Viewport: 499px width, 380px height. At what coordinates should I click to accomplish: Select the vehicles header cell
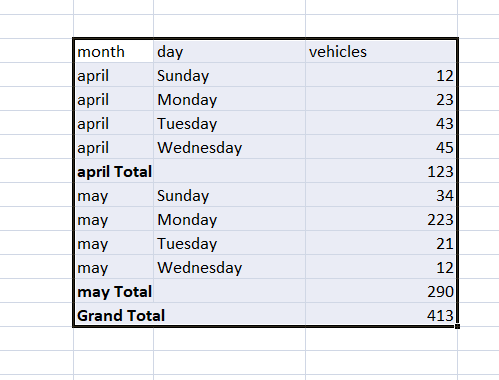[381, 51]
